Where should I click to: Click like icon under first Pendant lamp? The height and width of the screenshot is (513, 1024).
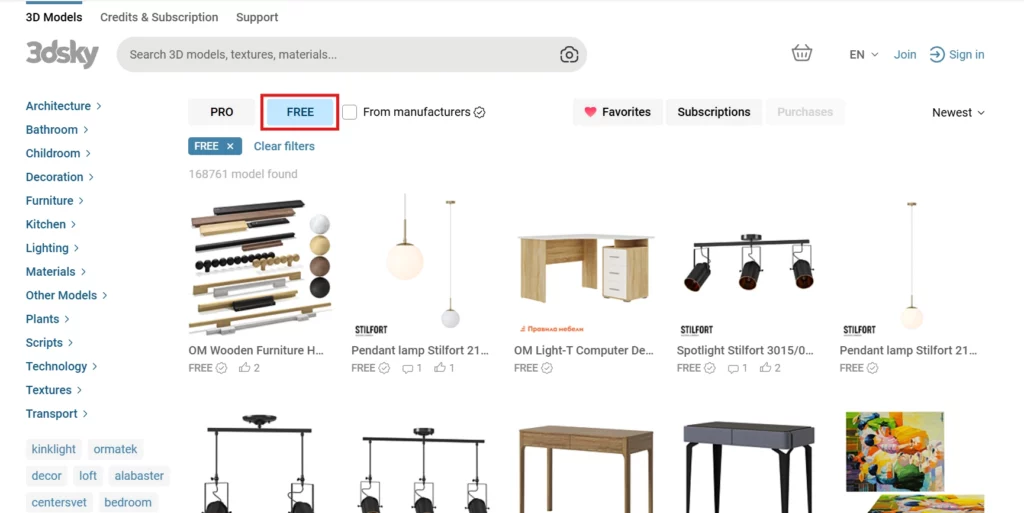[x=440, y=368]
